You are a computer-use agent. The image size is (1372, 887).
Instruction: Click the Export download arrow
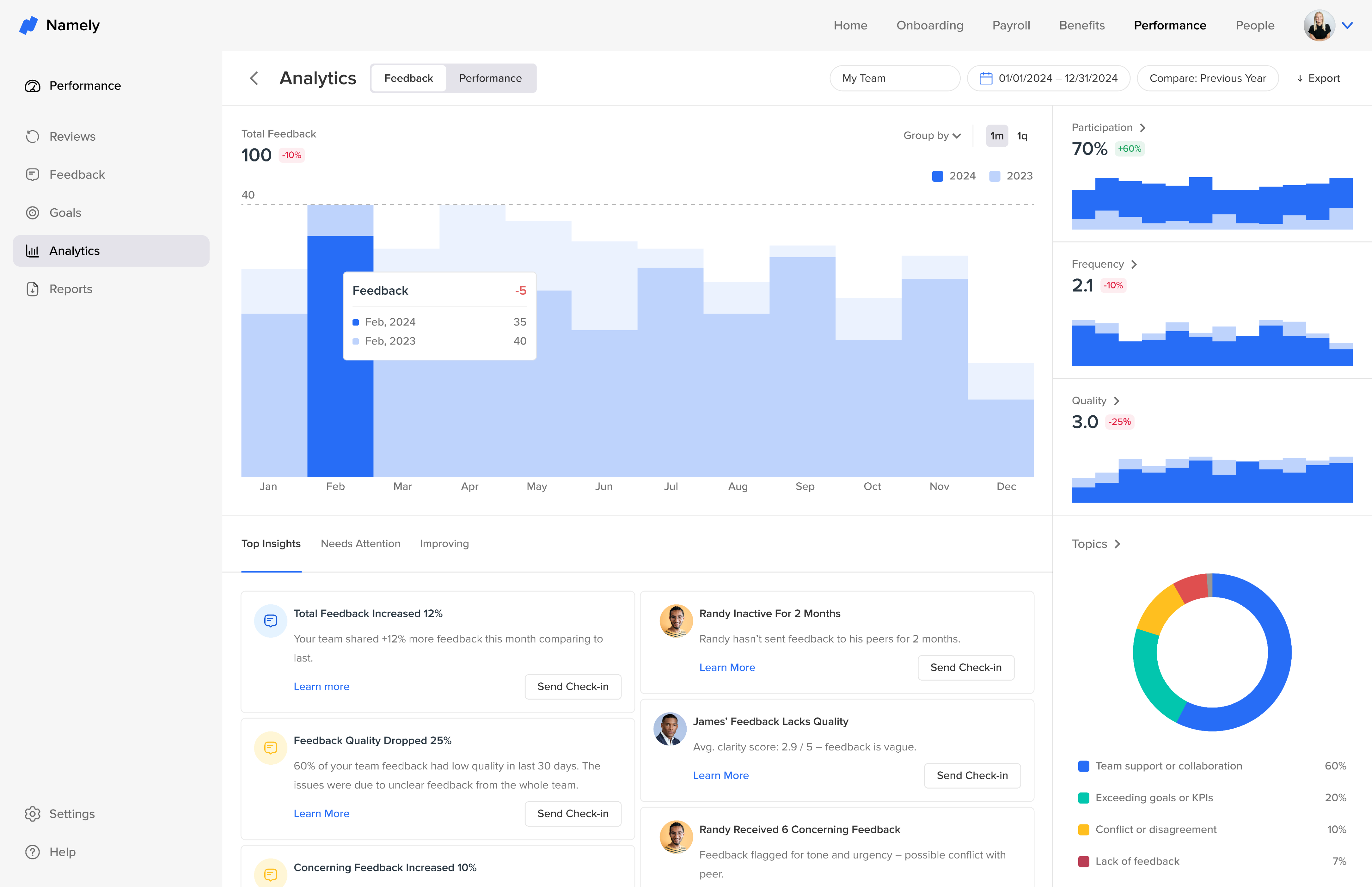1300,79
